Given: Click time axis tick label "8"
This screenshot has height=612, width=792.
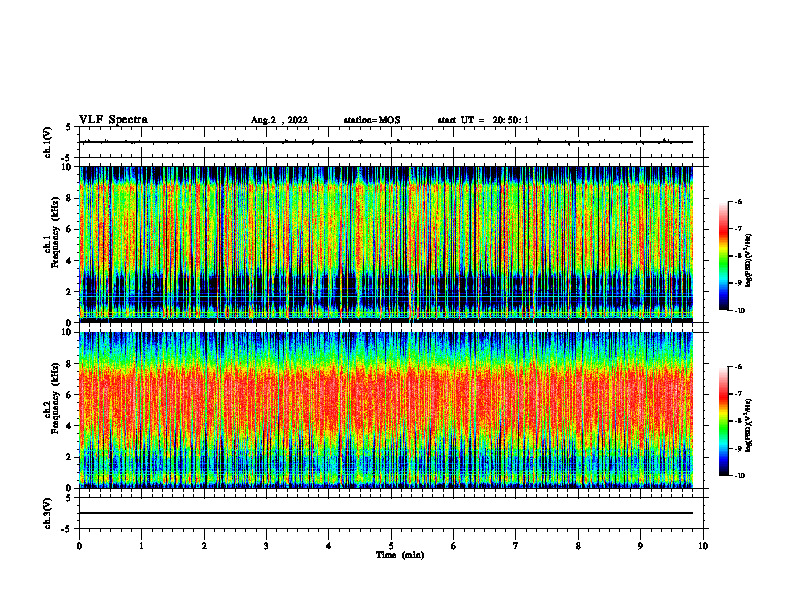Looking at the screenshot, I should click(578, 546).
